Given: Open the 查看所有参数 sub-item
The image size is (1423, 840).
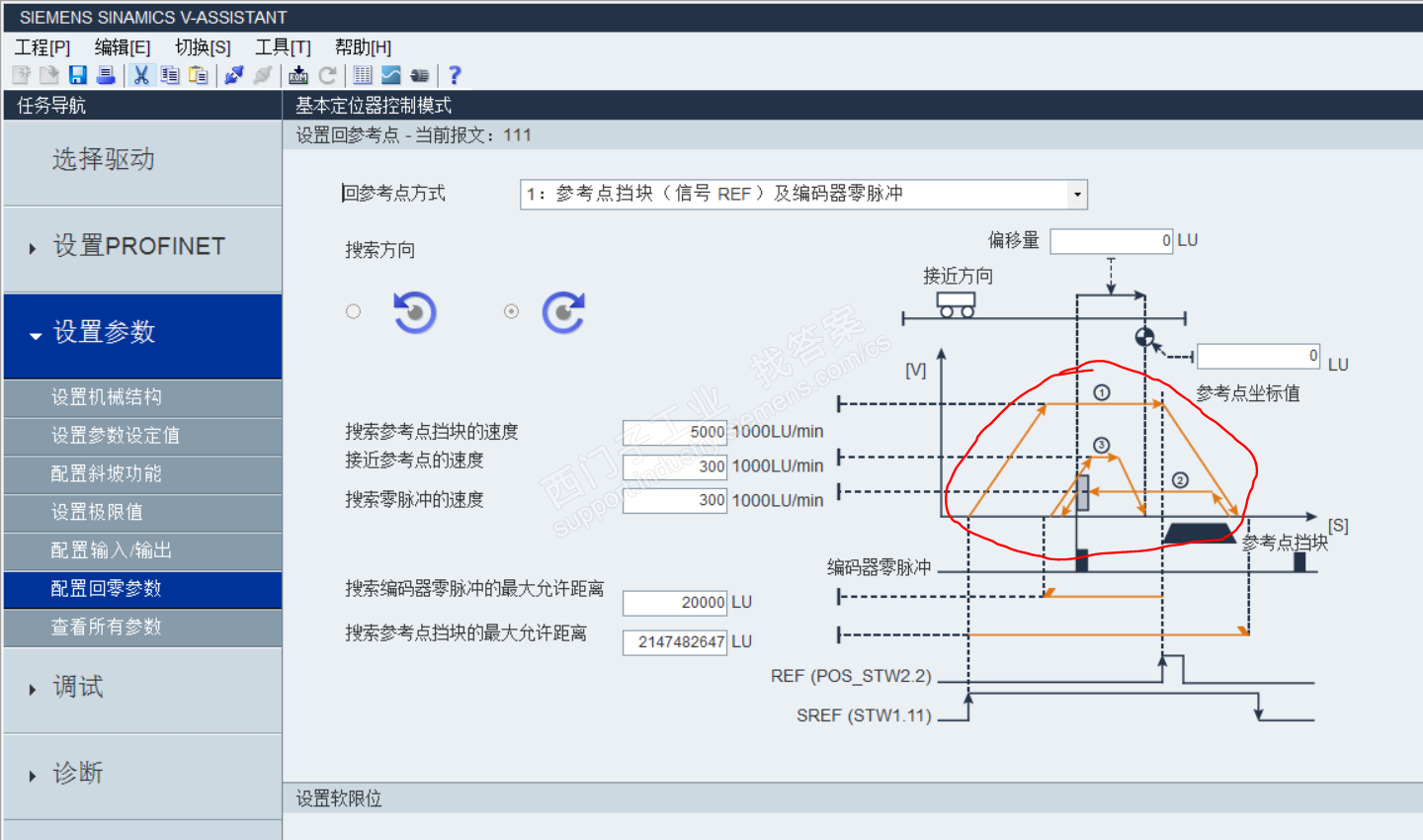Looking at the screenshot, I should (142, 628).
